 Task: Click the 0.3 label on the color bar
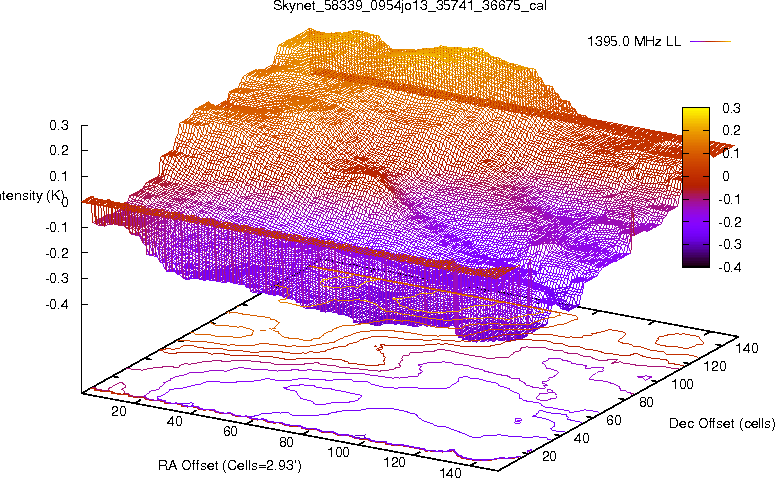point(731,108)
